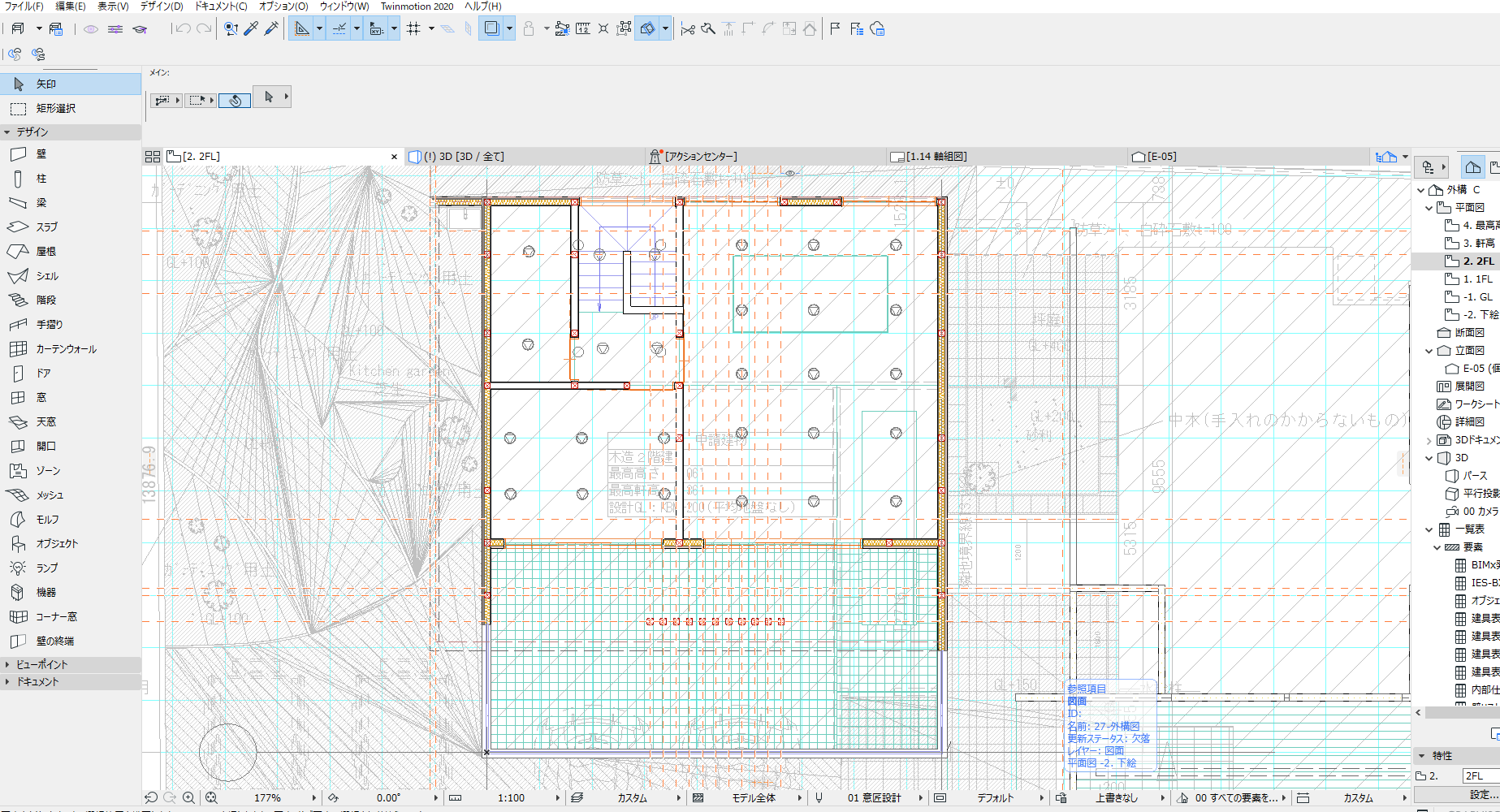Toggle the Trace/3D cutting plane button
Screen dimensions: 1500x812
tap(647, 29)
